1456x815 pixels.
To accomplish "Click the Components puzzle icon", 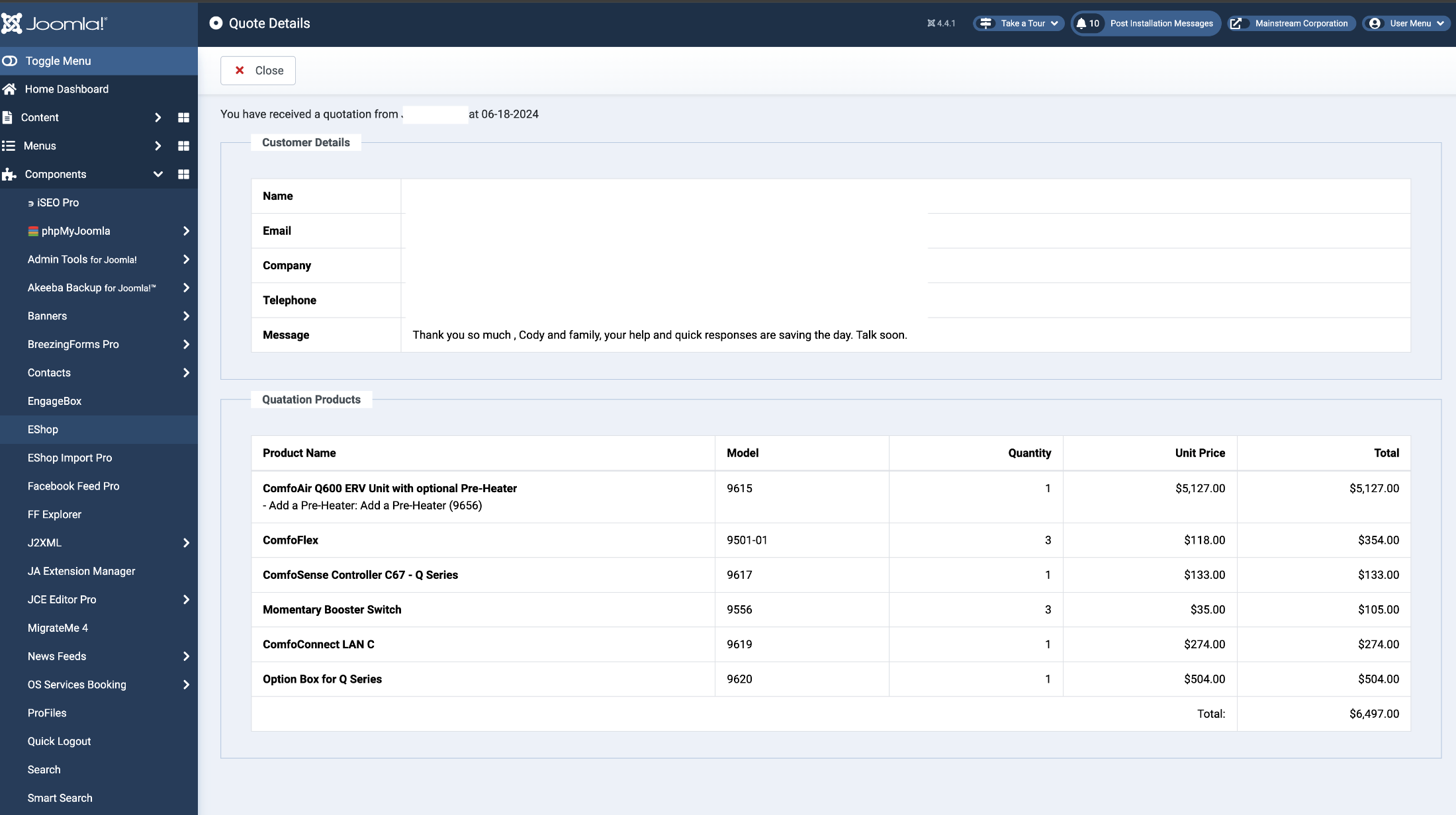I will tap(9, 175).
